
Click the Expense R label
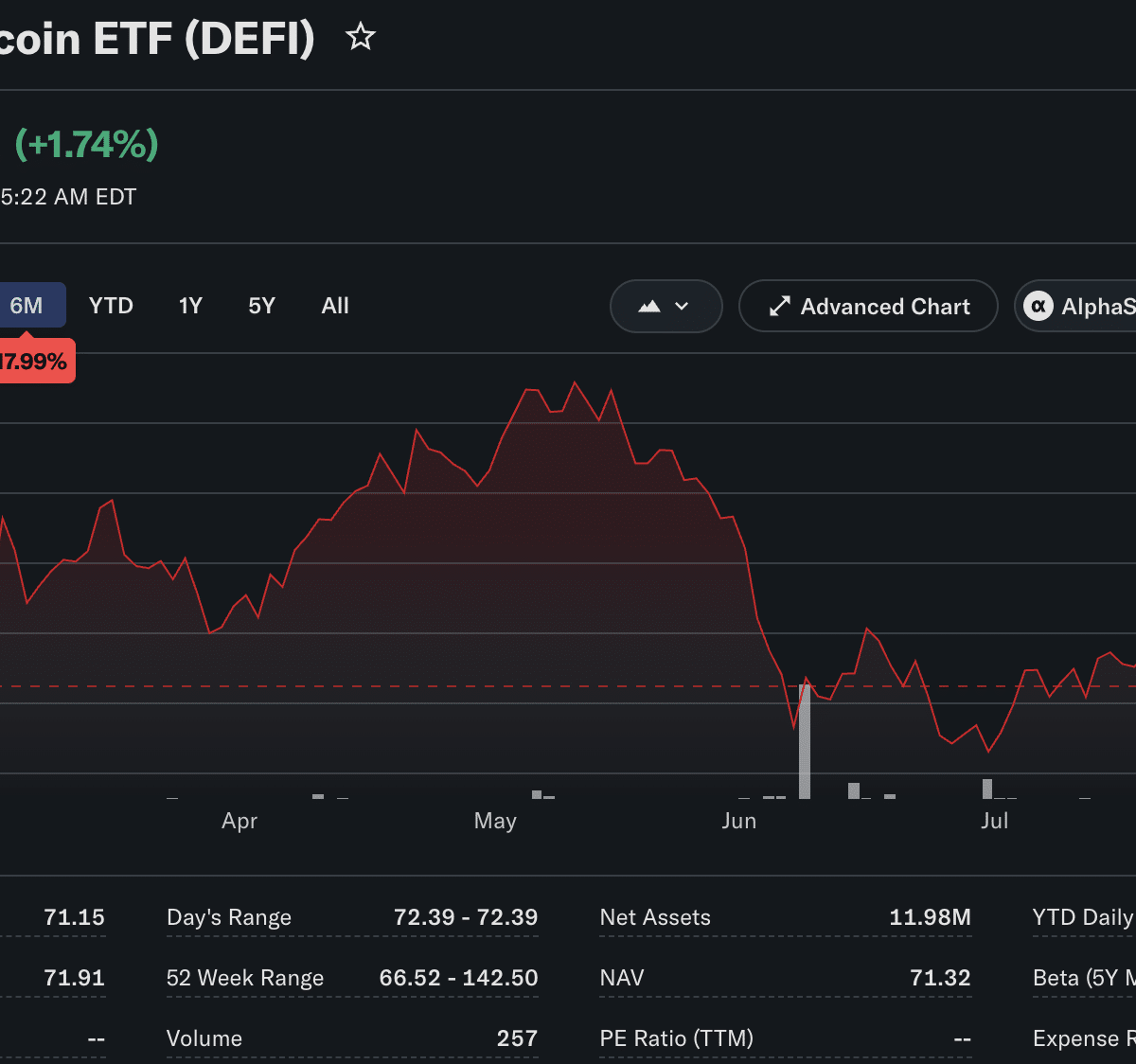point(1085,1038)
